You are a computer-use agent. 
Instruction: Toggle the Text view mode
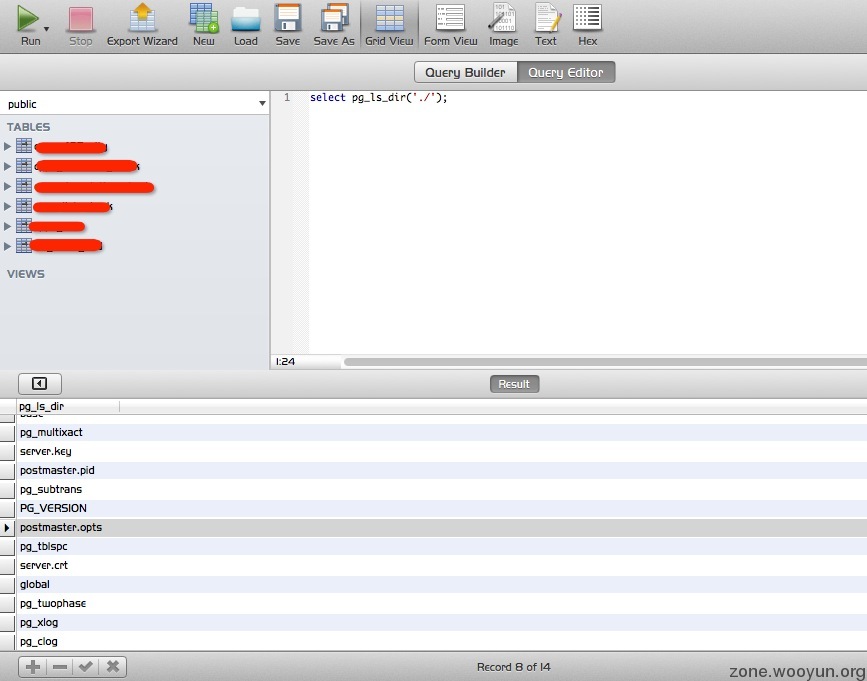(546, 24)
